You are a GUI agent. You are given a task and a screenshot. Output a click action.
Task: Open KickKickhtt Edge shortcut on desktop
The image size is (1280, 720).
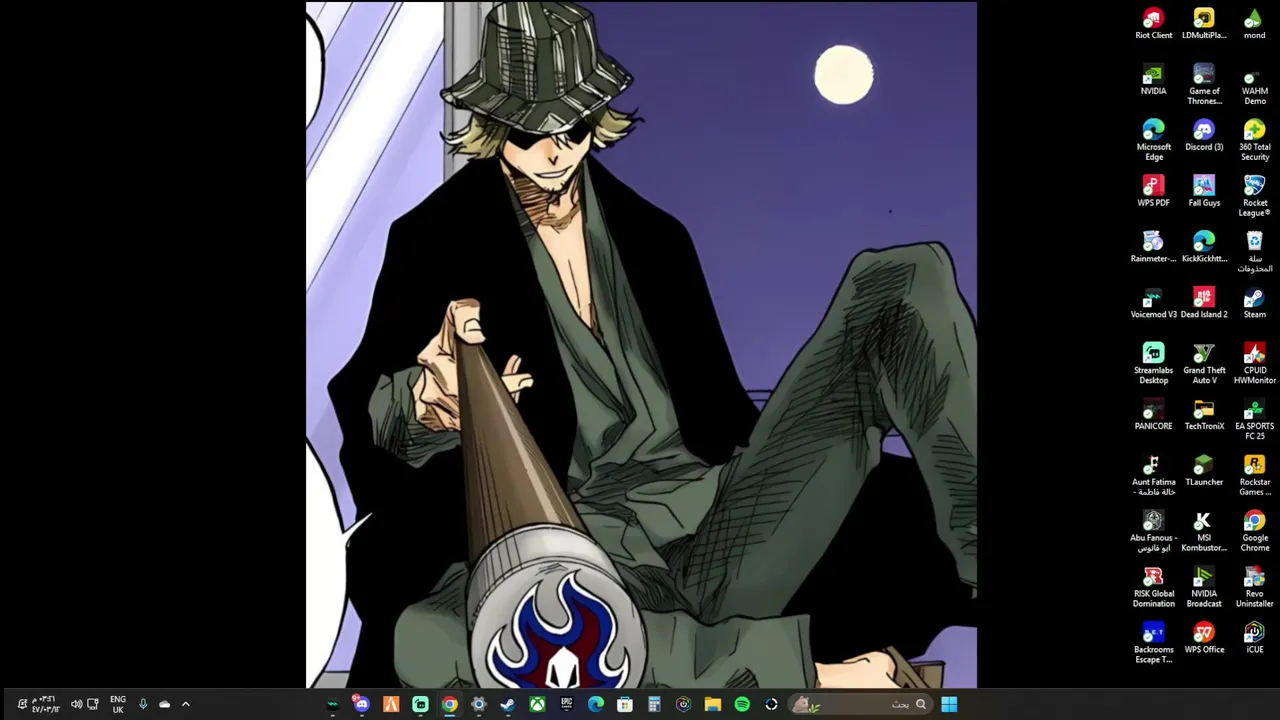point(1204,248)
